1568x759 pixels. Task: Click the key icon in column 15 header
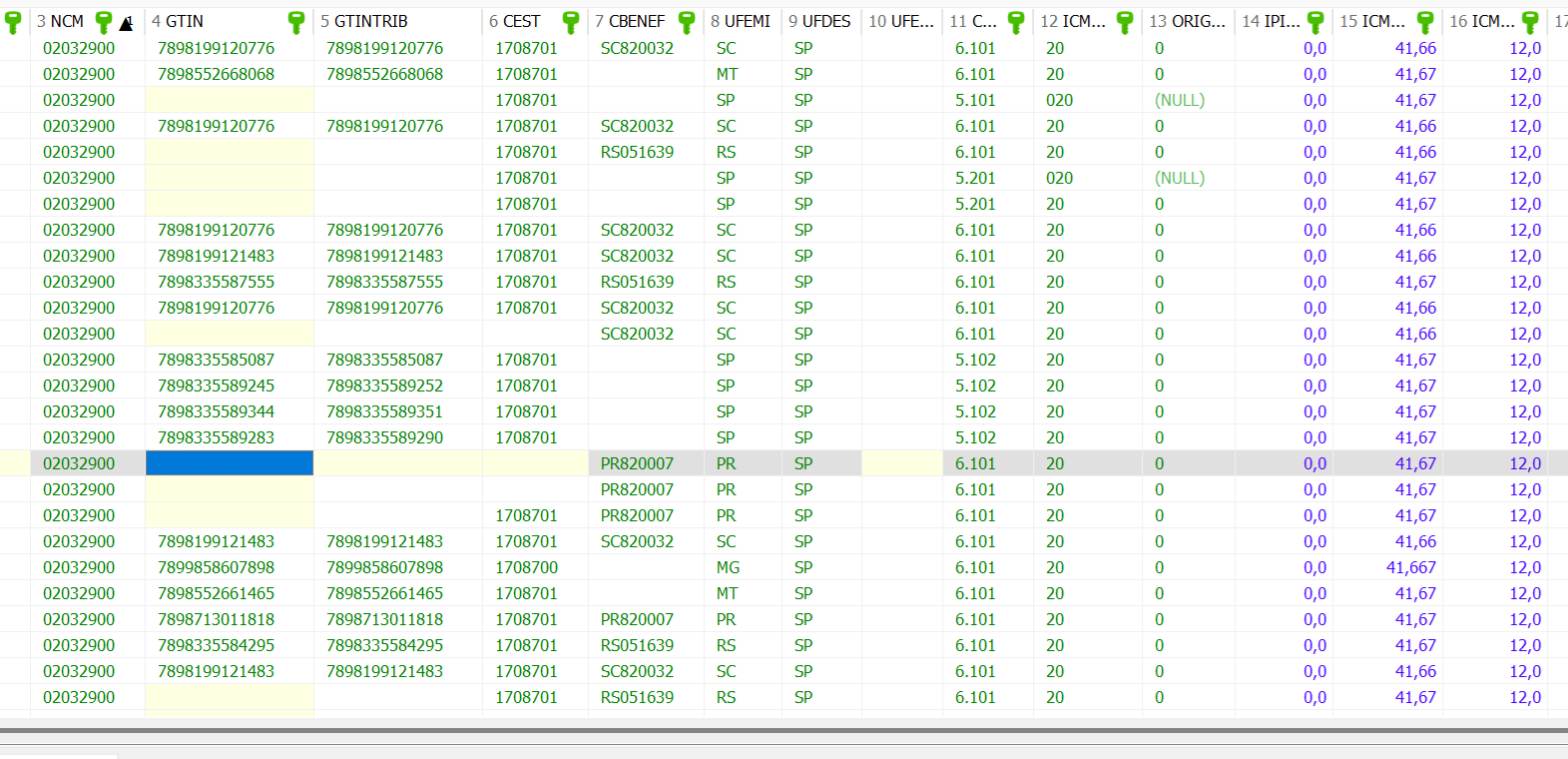coord(1425,22)
